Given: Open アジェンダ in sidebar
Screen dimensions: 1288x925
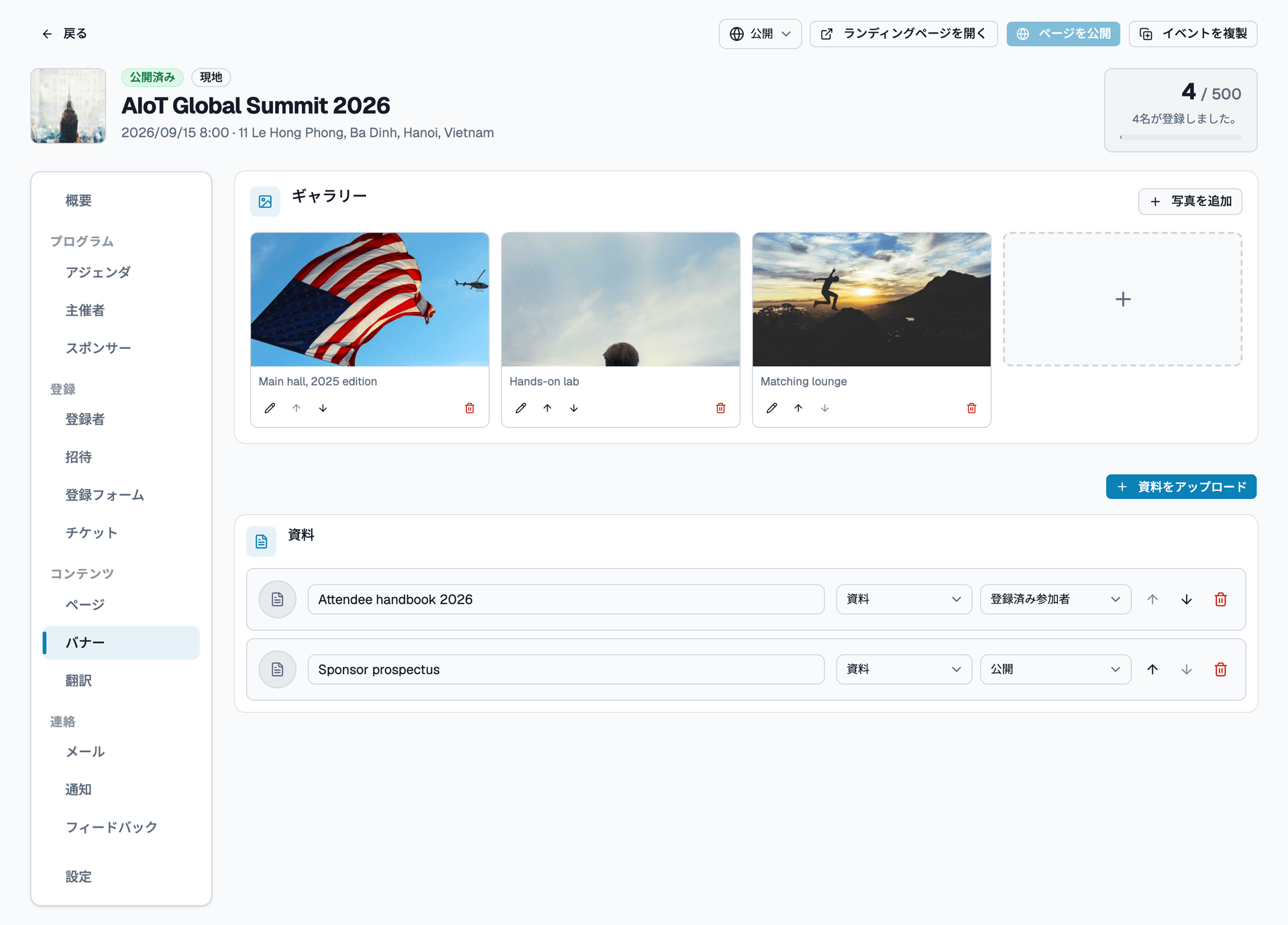Looking at the screenshot, I should (x=121, y=272).
